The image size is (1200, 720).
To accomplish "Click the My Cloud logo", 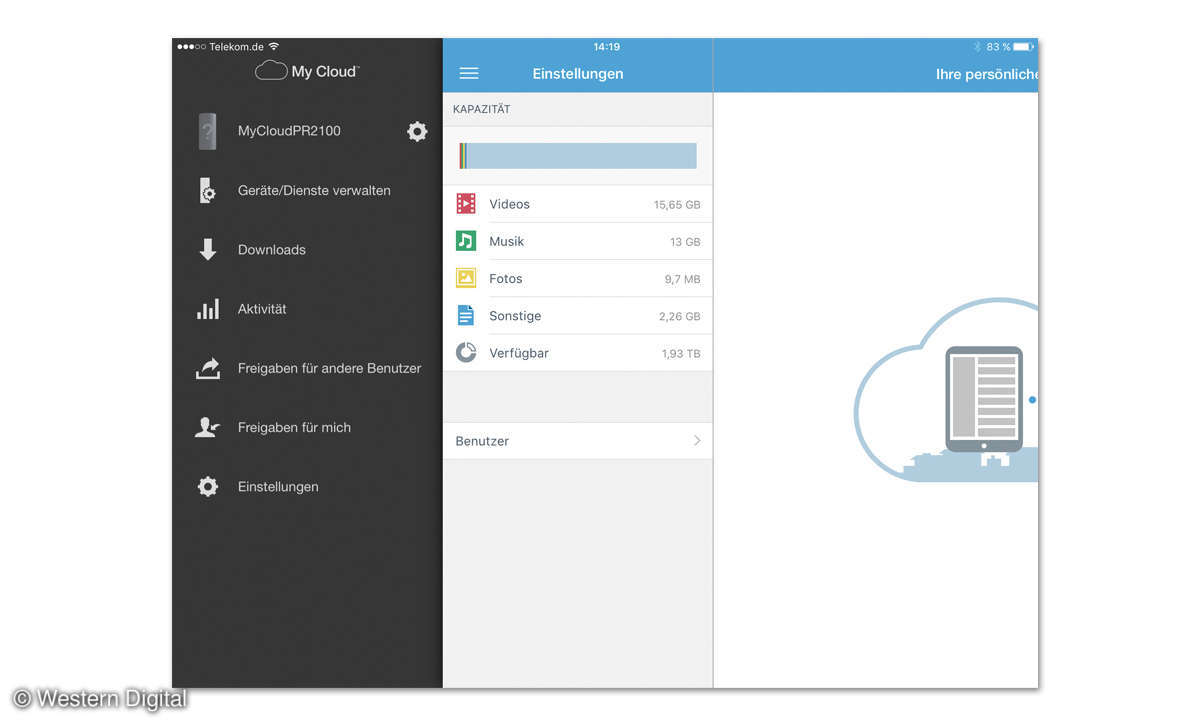I will [307, 71].
